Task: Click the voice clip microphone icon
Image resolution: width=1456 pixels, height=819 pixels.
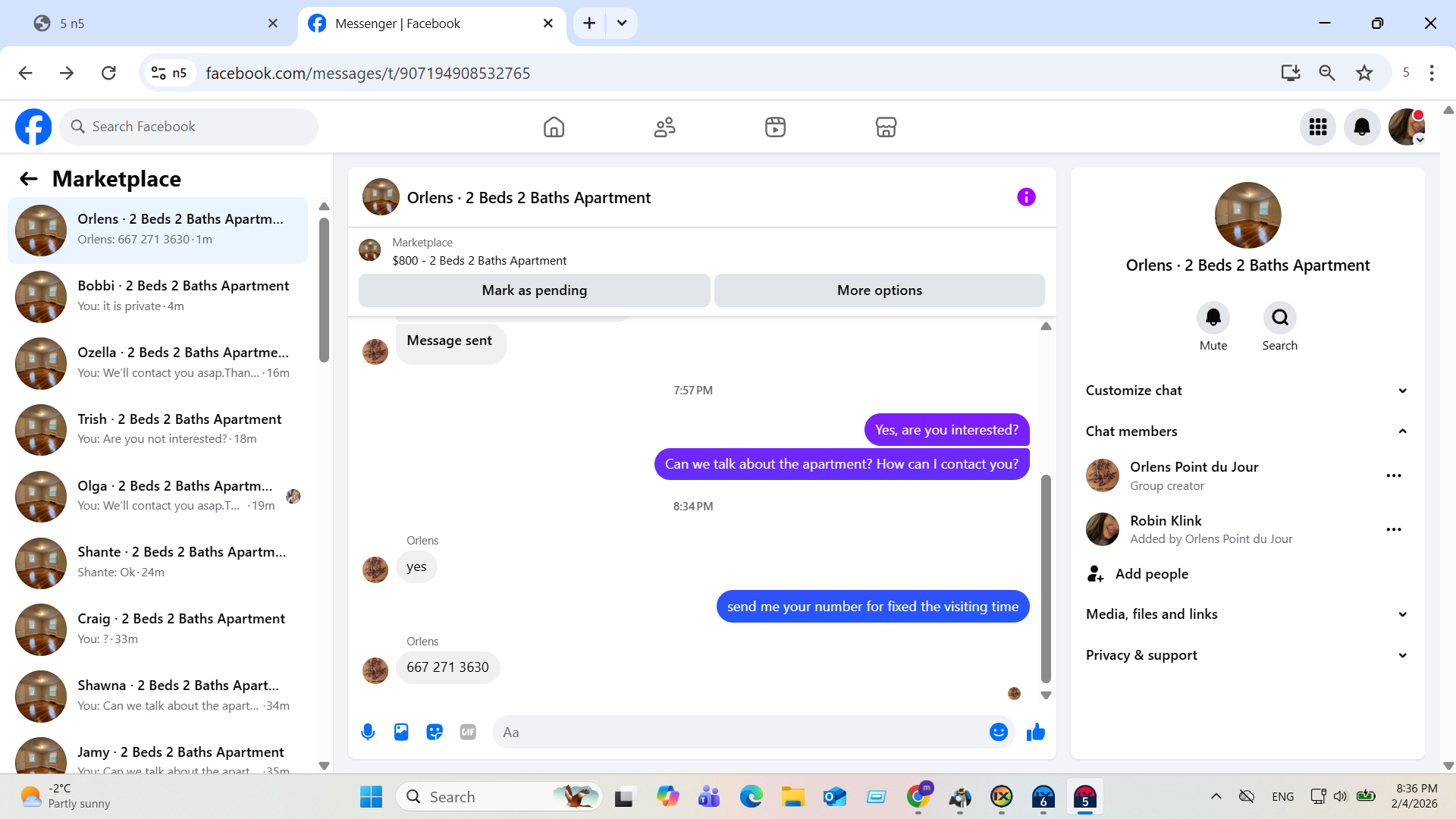Action: [368, 732]
